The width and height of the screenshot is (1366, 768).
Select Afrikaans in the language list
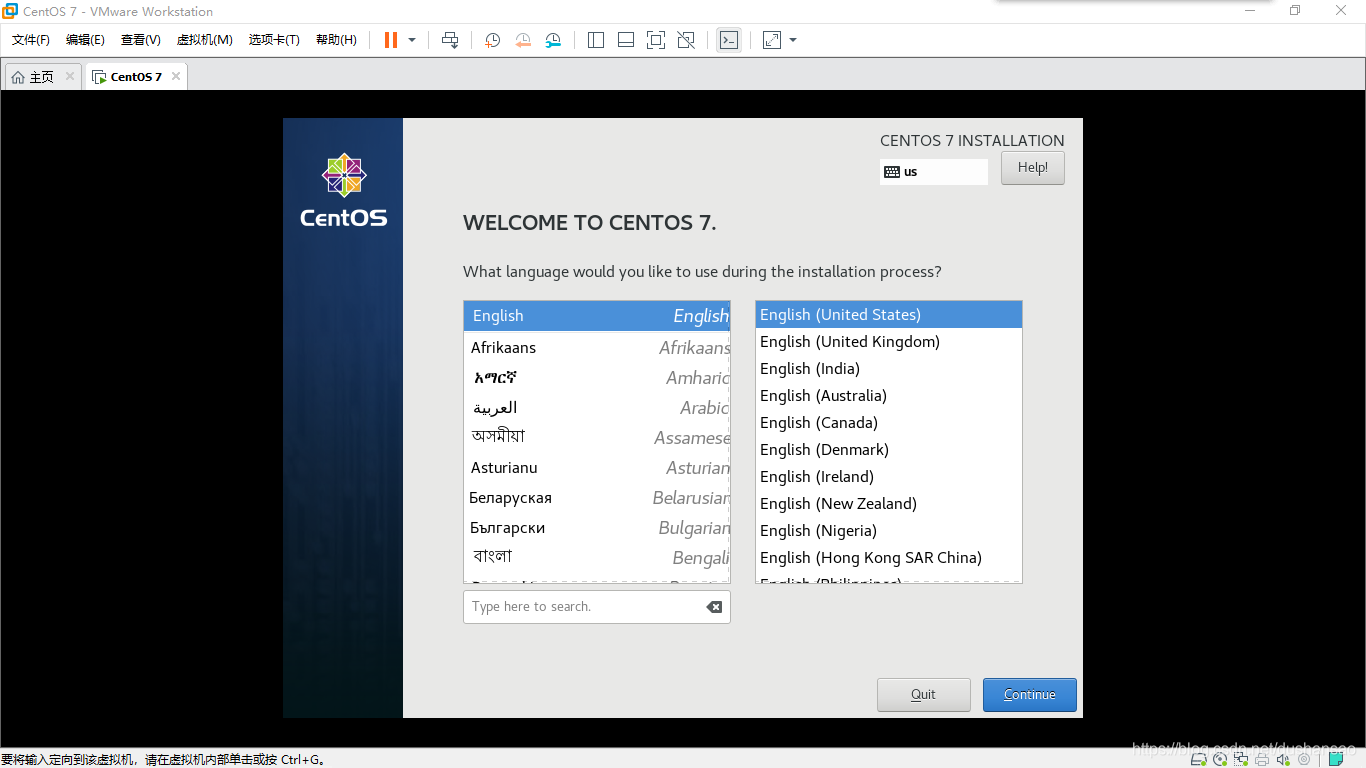[597, 348]
